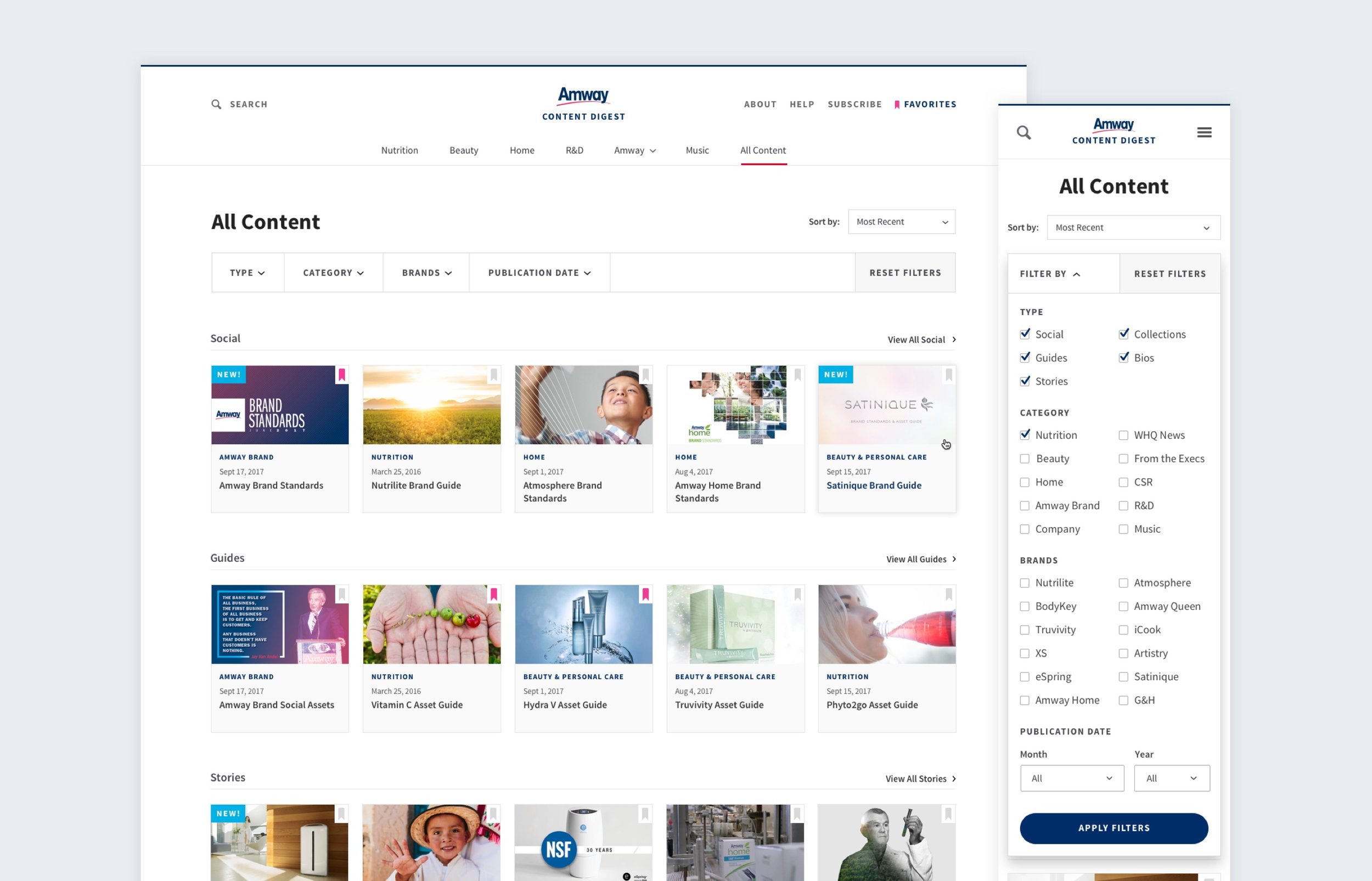Viewport: 1372px width, 881px height.
Task: Check the Nutrilite brand checkbox
Action: [1025, 583]
